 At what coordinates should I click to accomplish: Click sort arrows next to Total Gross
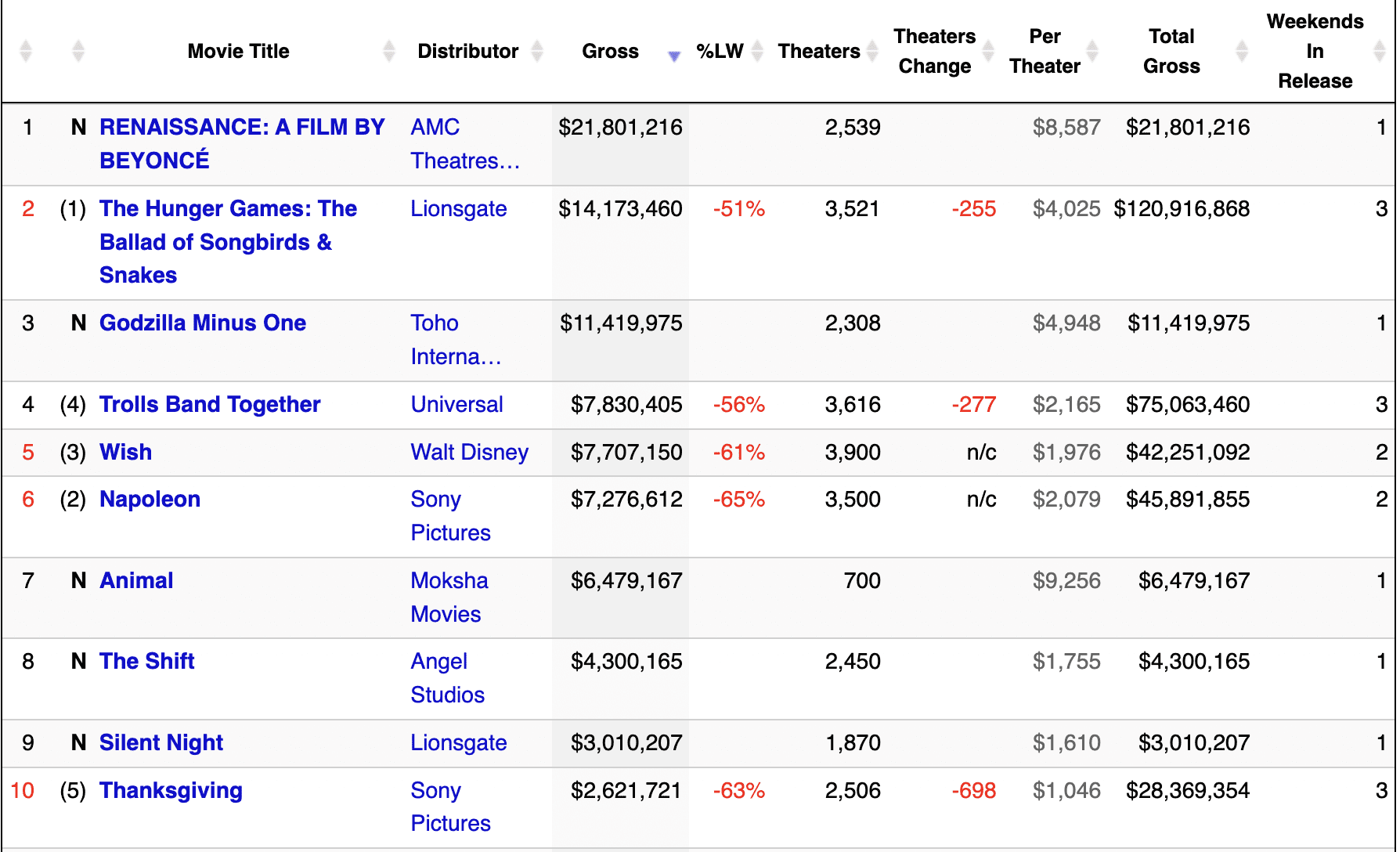[x=1242, y=52]
